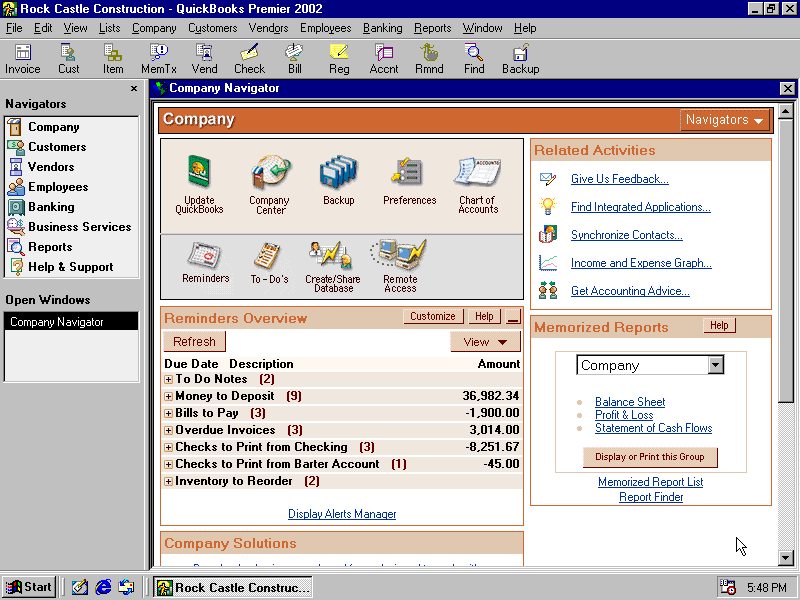The image size is (800, 600).
Task: Click the Backup floppy disks icon in Company panel
Action: 338,180
